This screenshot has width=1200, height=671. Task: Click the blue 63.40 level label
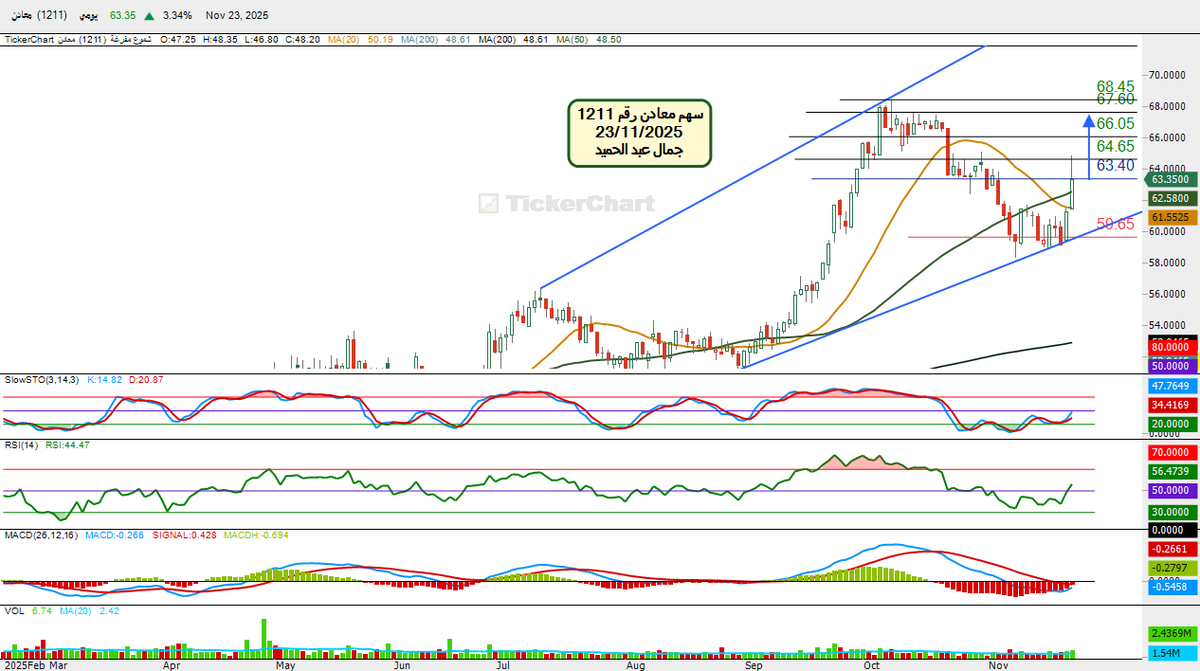click(x=1115, y=165)
